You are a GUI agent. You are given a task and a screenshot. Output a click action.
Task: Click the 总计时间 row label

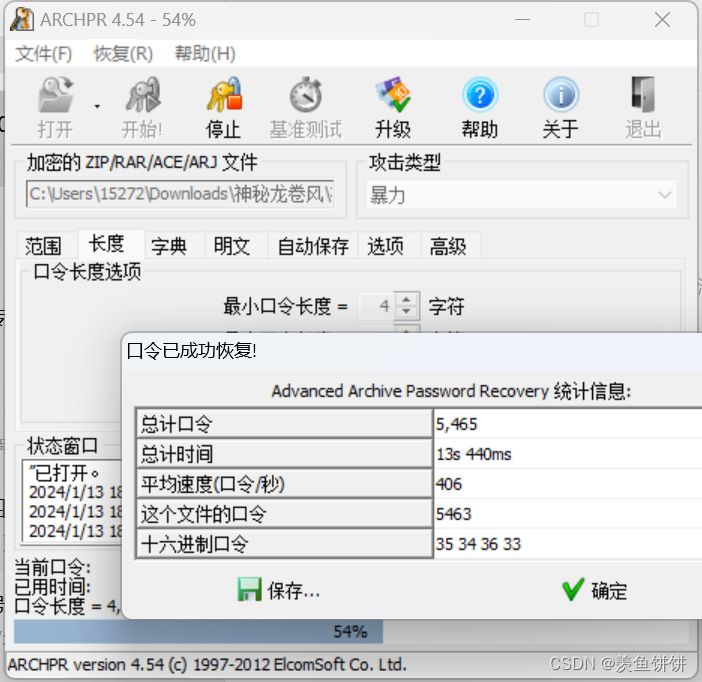pos(284,454)
